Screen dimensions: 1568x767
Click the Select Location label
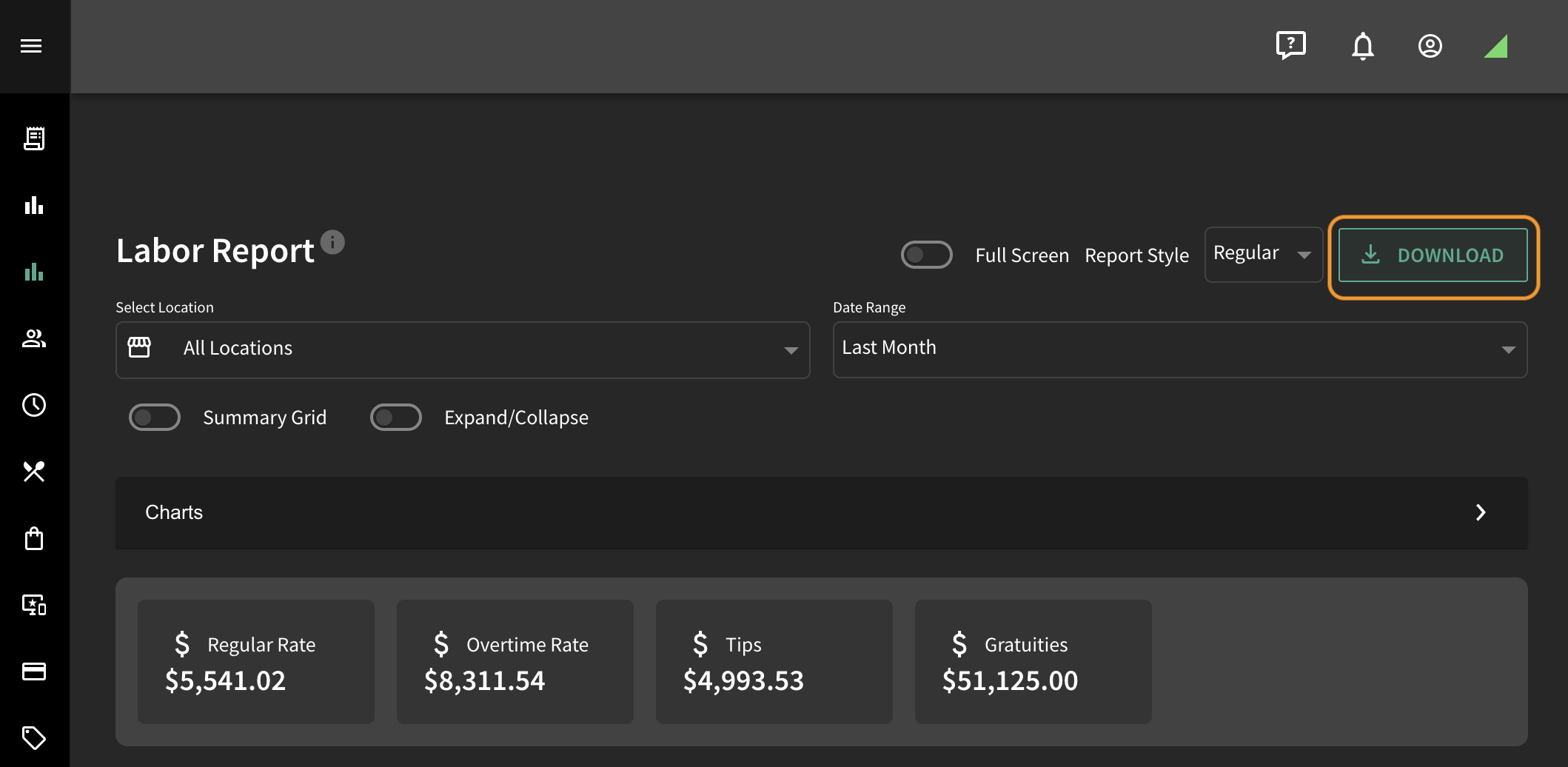pyautogui.click(x=164, y=307)
